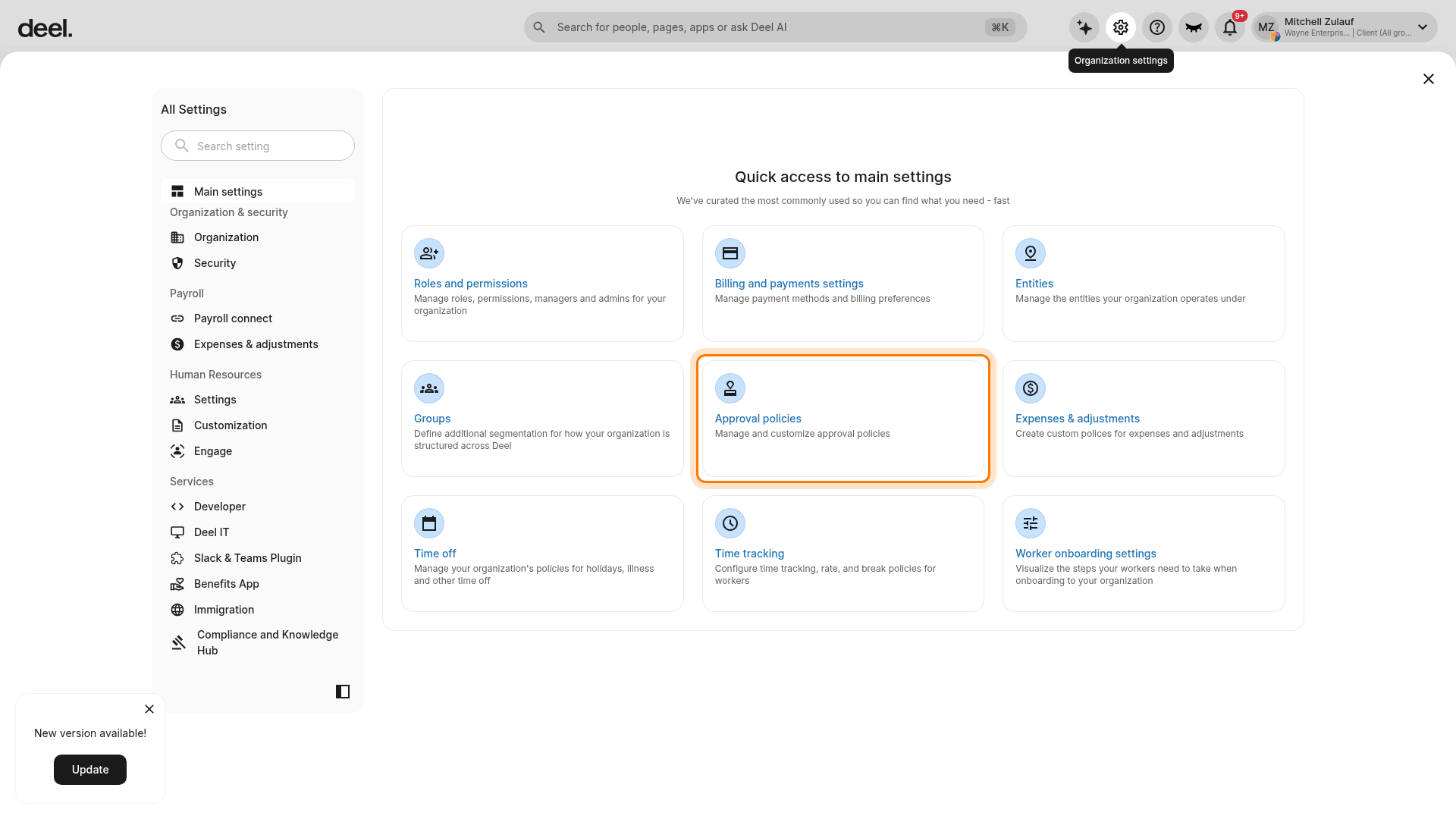Viewport: 1456px width, 819px height.
Task: Open the Time off link
Action: 435,554
